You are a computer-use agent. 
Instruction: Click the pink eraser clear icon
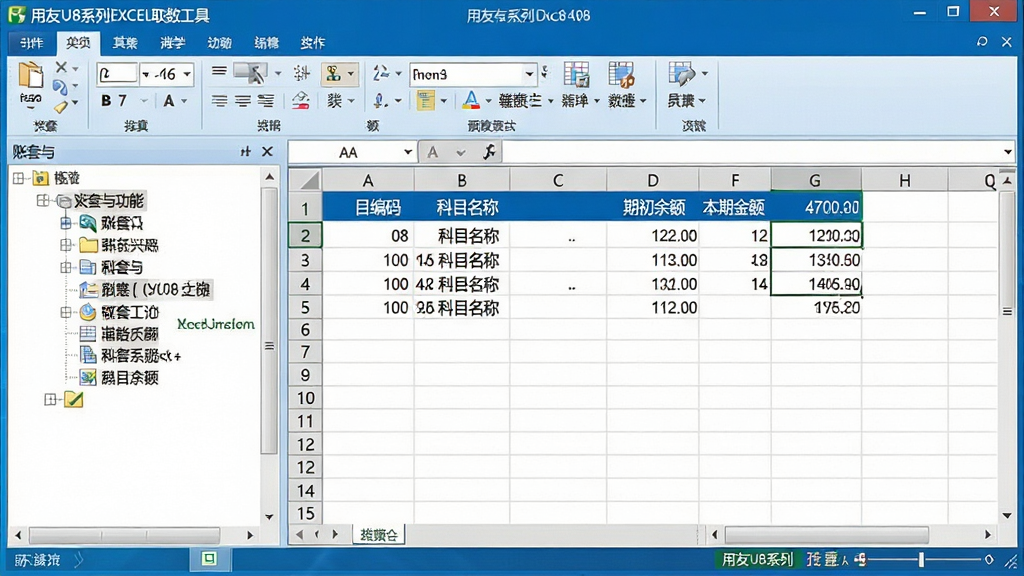[300, 101]
